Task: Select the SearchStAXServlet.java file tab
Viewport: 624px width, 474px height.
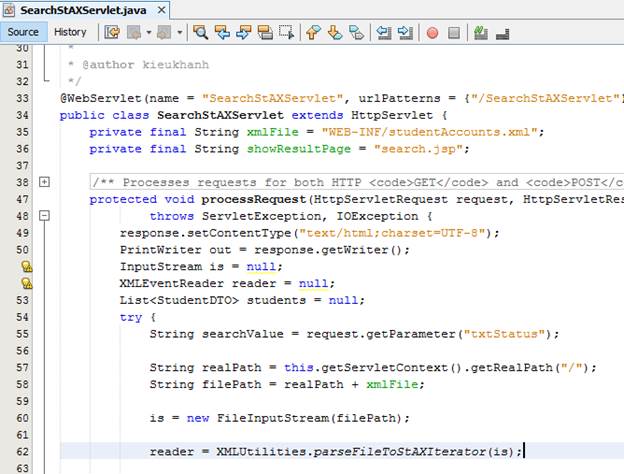Action: 83,10
